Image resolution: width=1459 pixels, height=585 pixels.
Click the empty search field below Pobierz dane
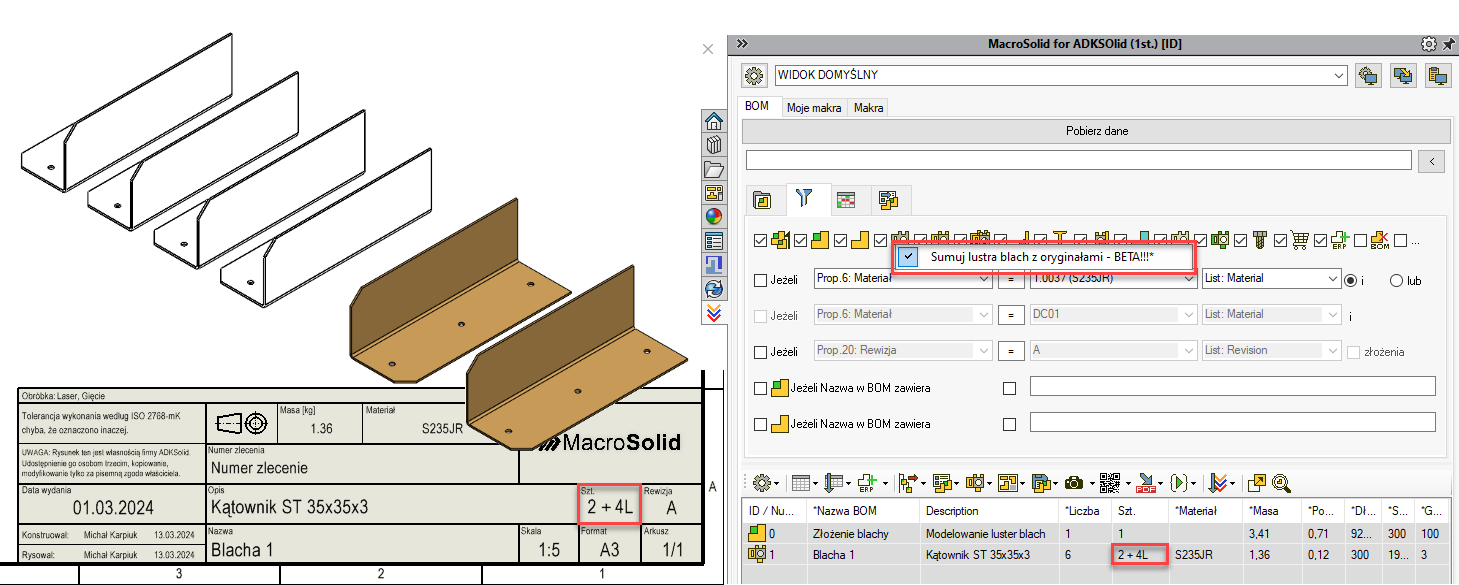point(1078,160)
